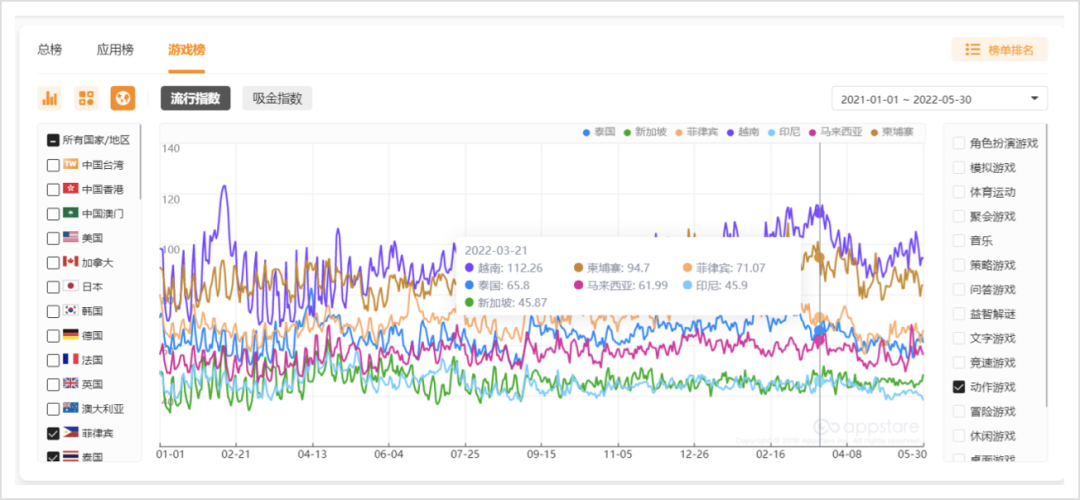
Task: Switch to the grid category view icon
Action: point(86,98)
